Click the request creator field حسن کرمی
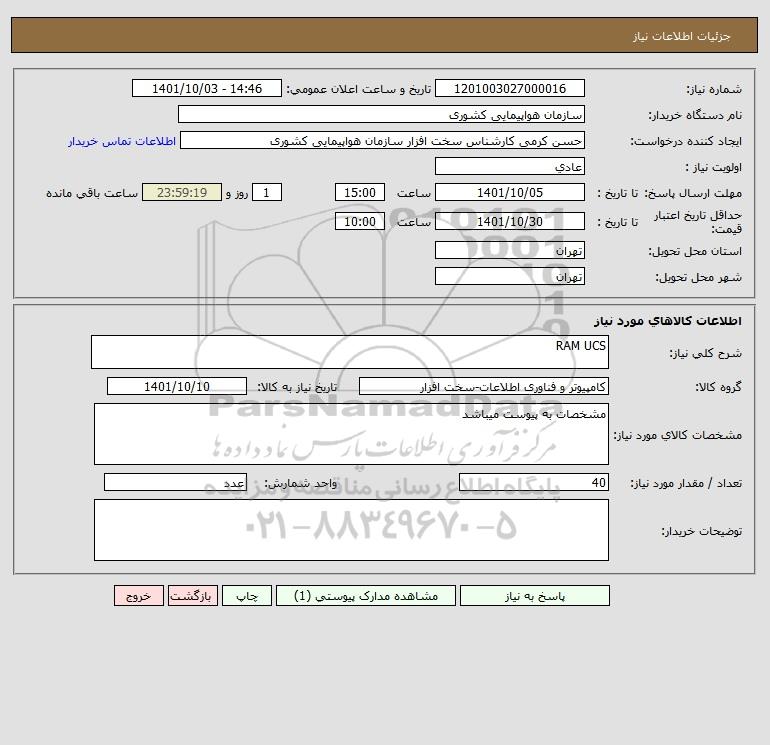 (382, 140)
